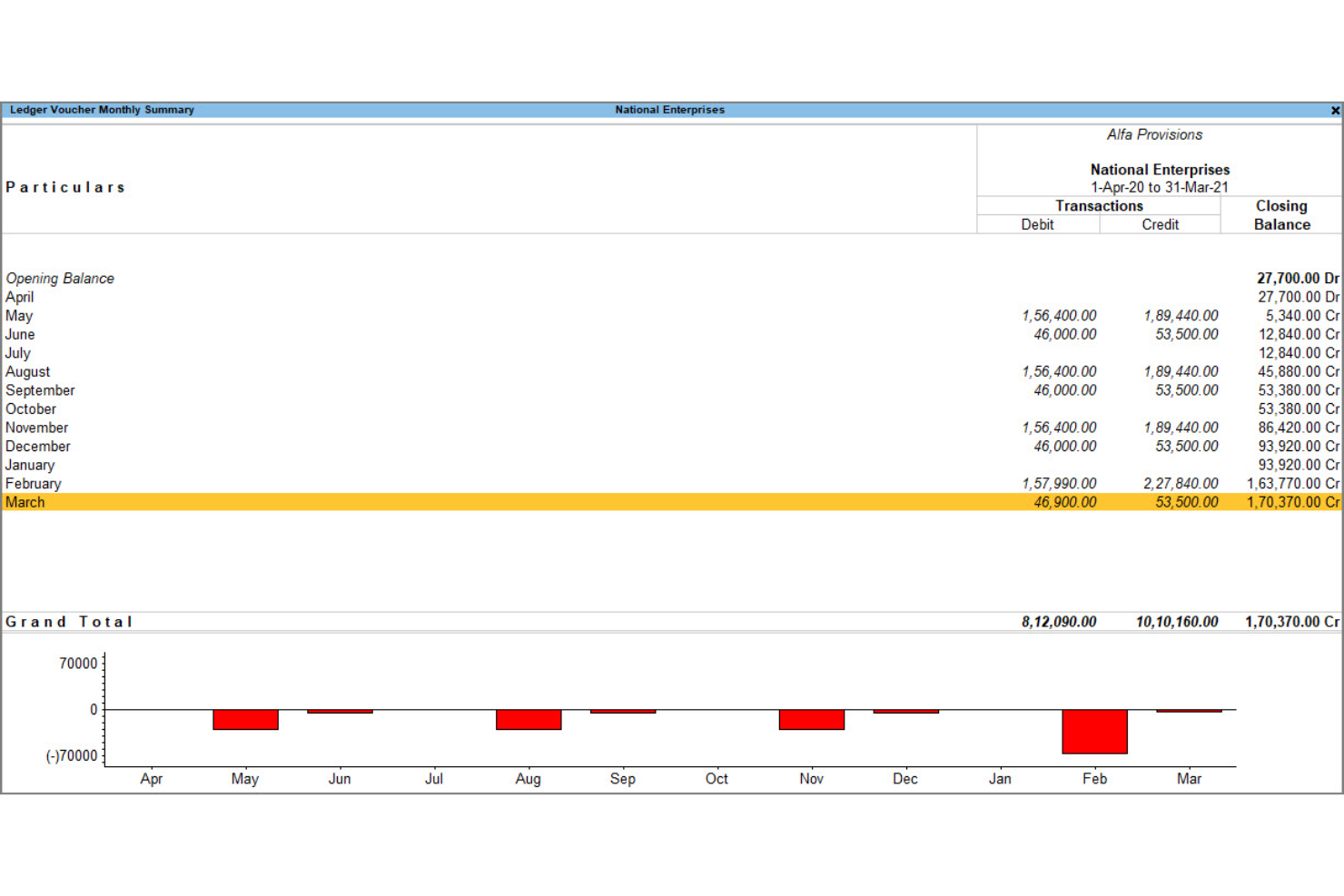Viewport: 1344px width, 896px height.
Task: Click the large red February bar in chart
Action: coord(1094,732)
